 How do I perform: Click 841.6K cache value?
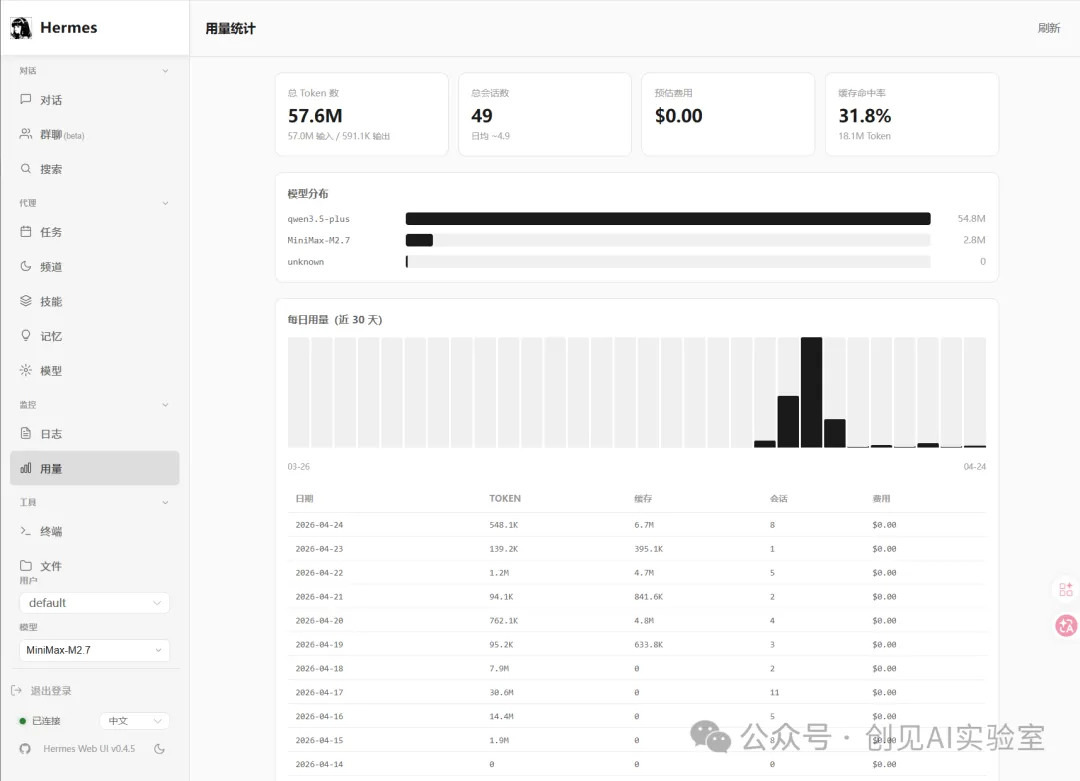click(x=648, y=596)
